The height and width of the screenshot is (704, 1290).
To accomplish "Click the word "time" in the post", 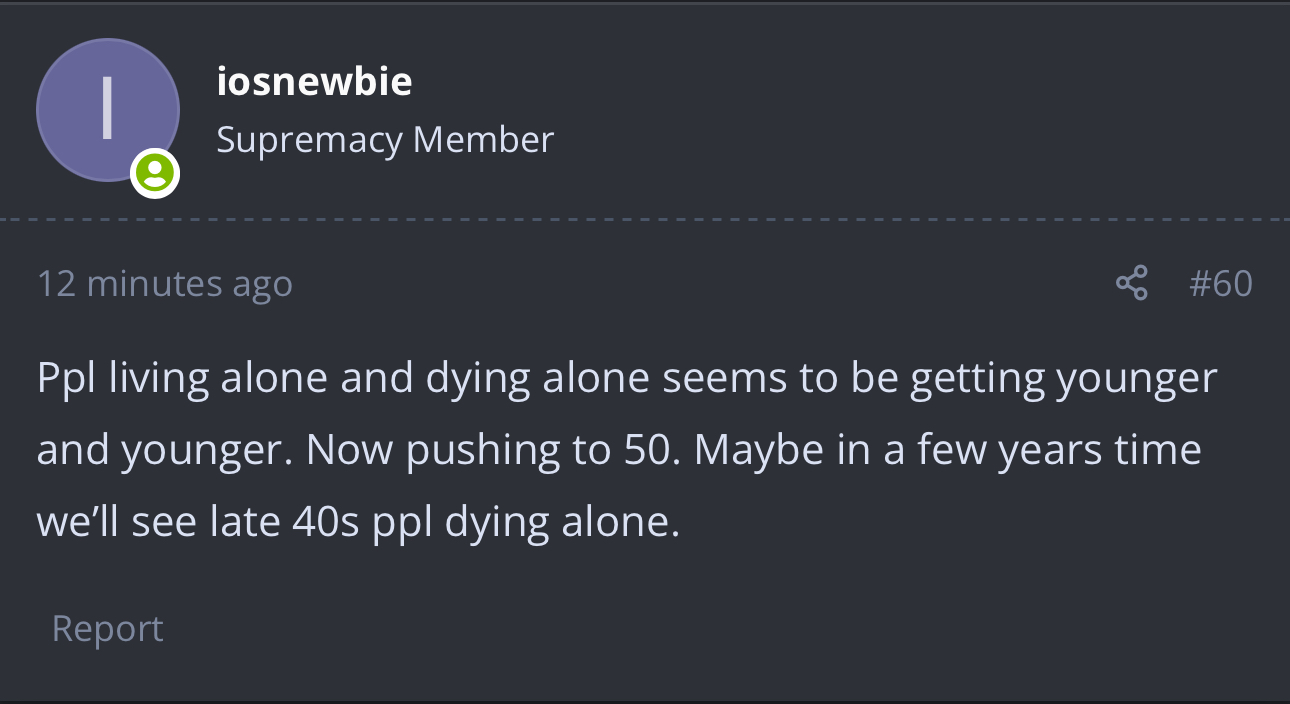I will pyautogui.click(x=1158, y=450).
